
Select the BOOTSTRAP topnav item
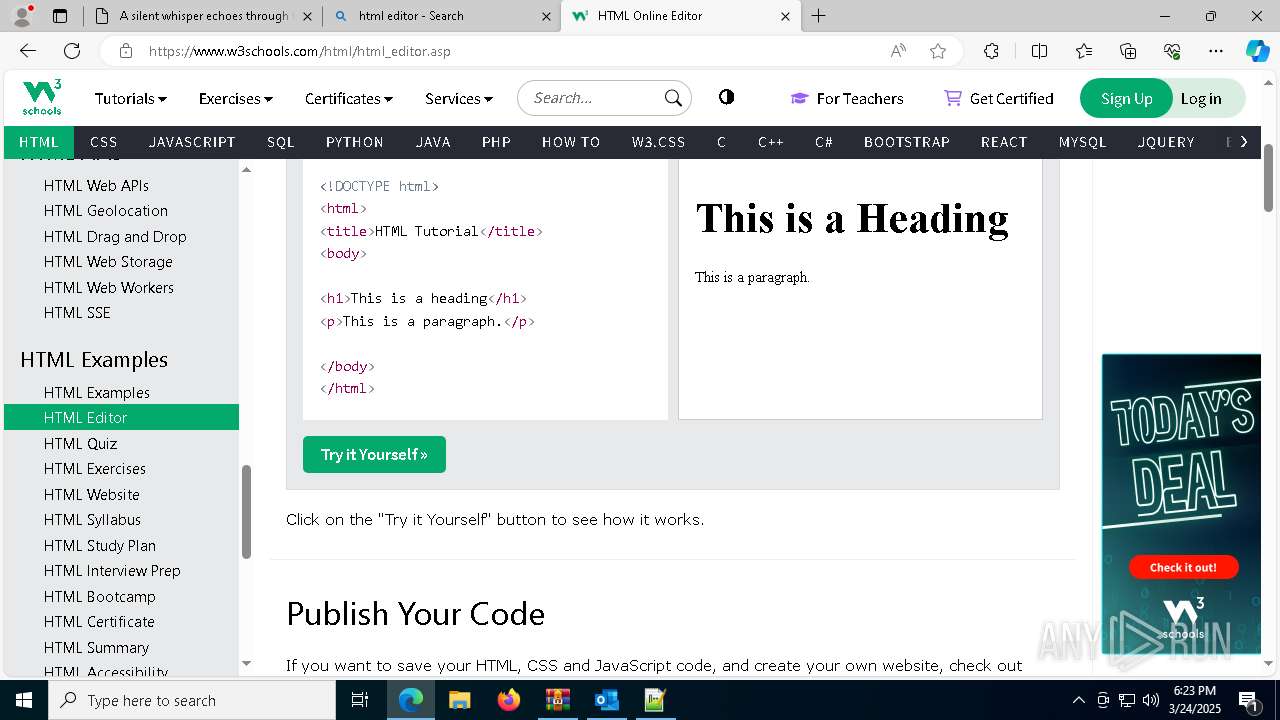pos(907,142)
